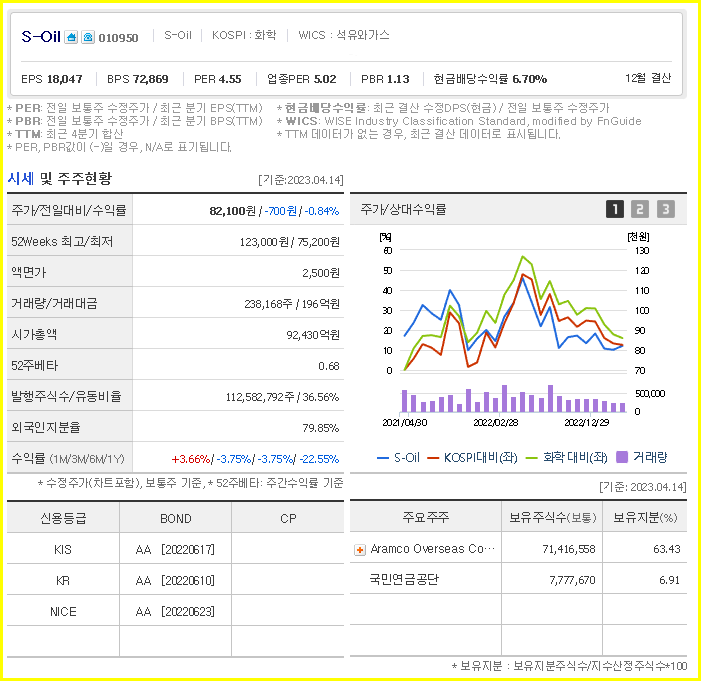Click the purple 거래량 legend square
The height and width of the screenshot is (681, 701).
click(622, 457)
